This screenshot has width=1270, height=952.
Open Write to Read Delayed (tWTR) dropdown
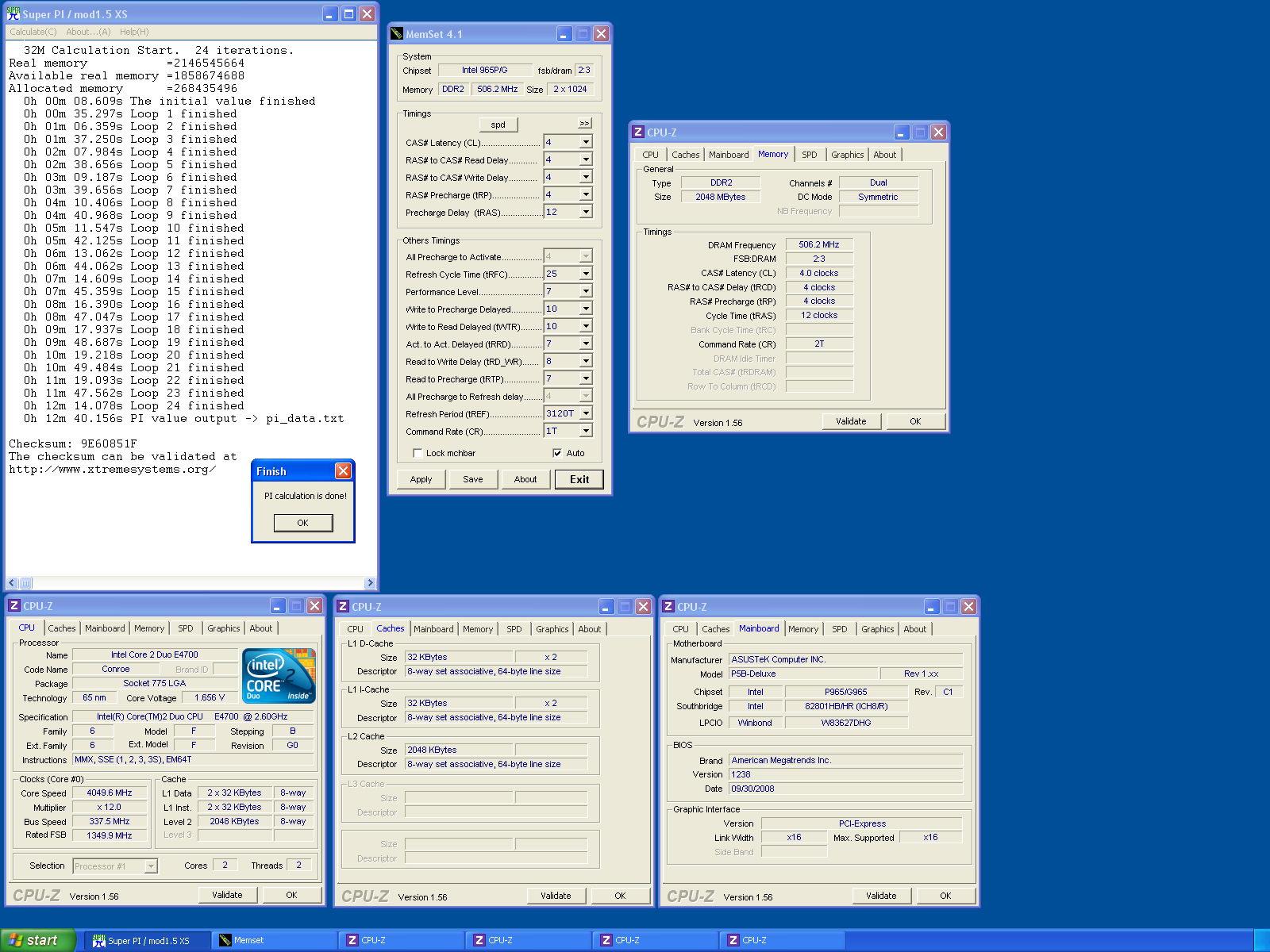pos(586,327)
